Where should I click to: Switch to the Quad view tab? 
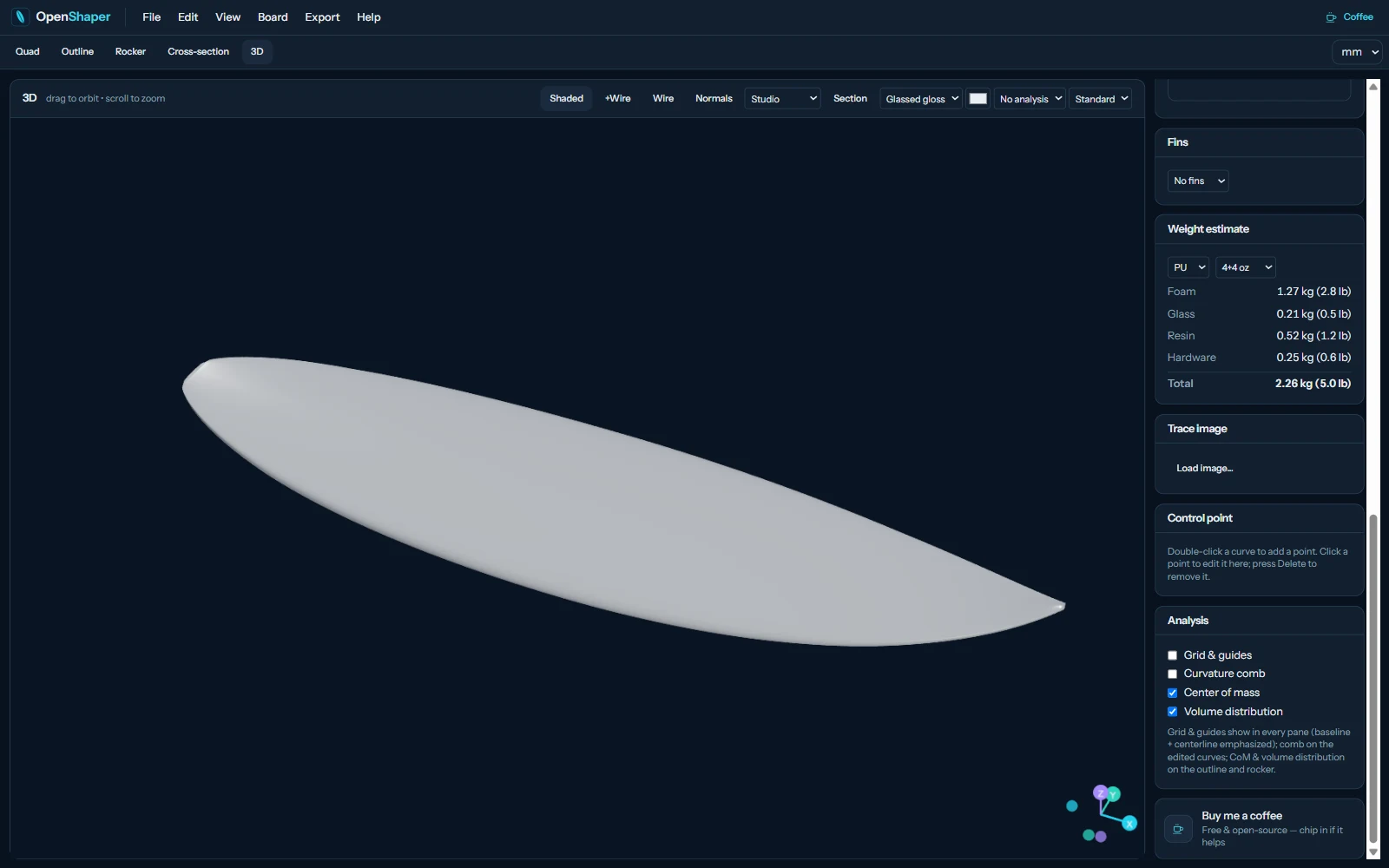tap(27, 51)
